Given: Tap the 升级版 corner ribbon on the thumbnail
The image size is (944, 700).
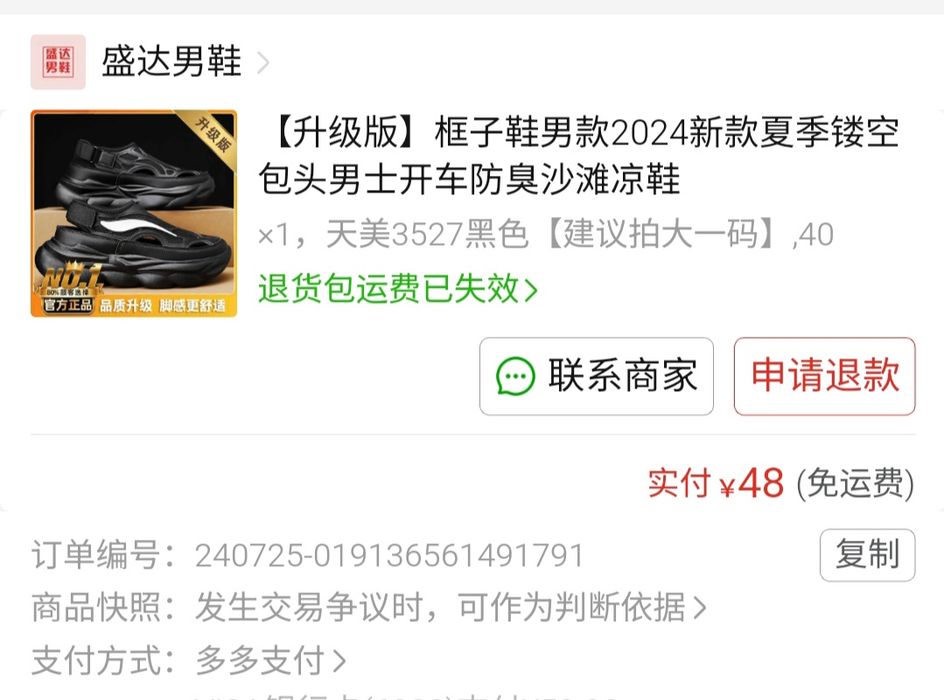Looking at the screenshot, I should click(x=211, y=135).
